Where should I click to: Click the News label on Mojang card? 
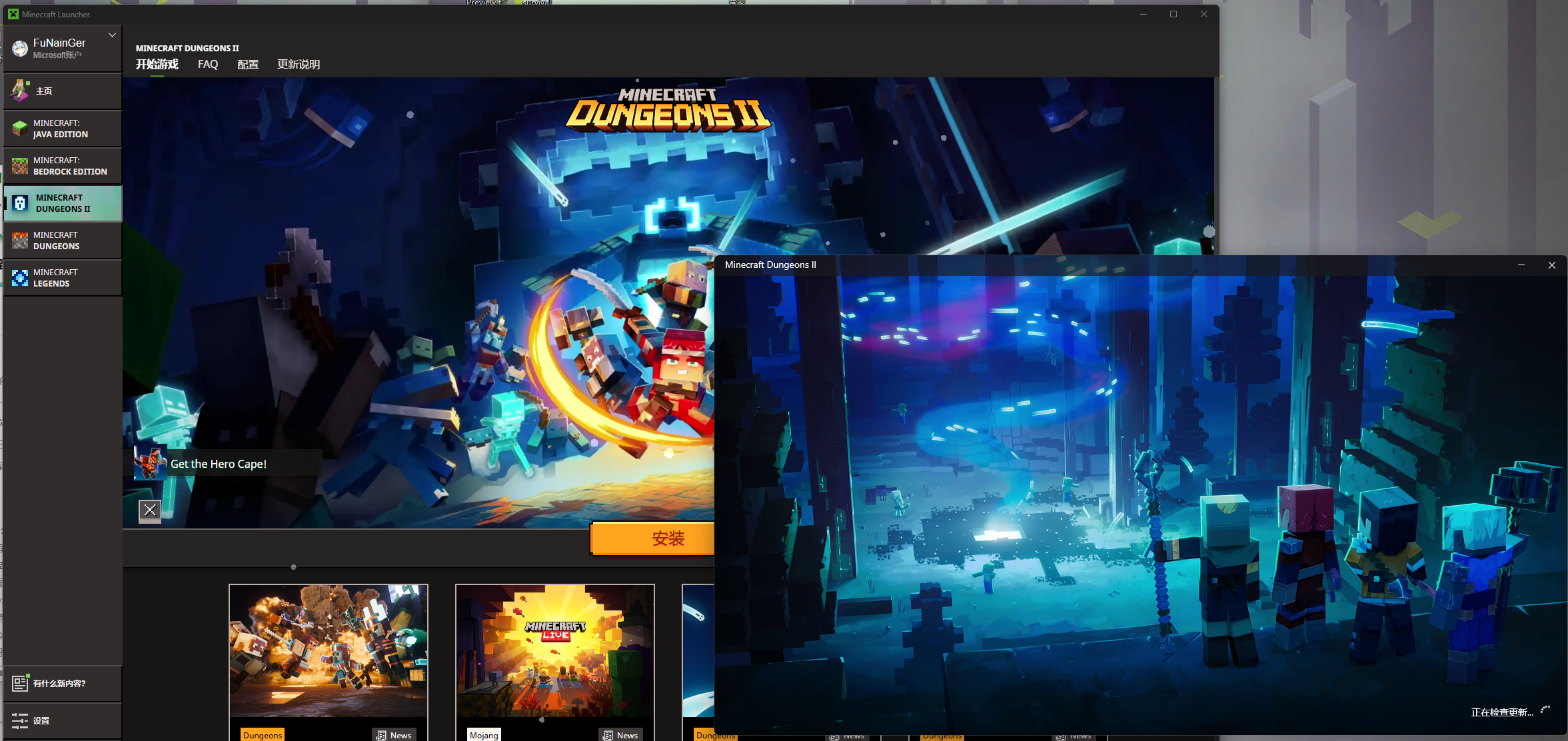point(621,735)
